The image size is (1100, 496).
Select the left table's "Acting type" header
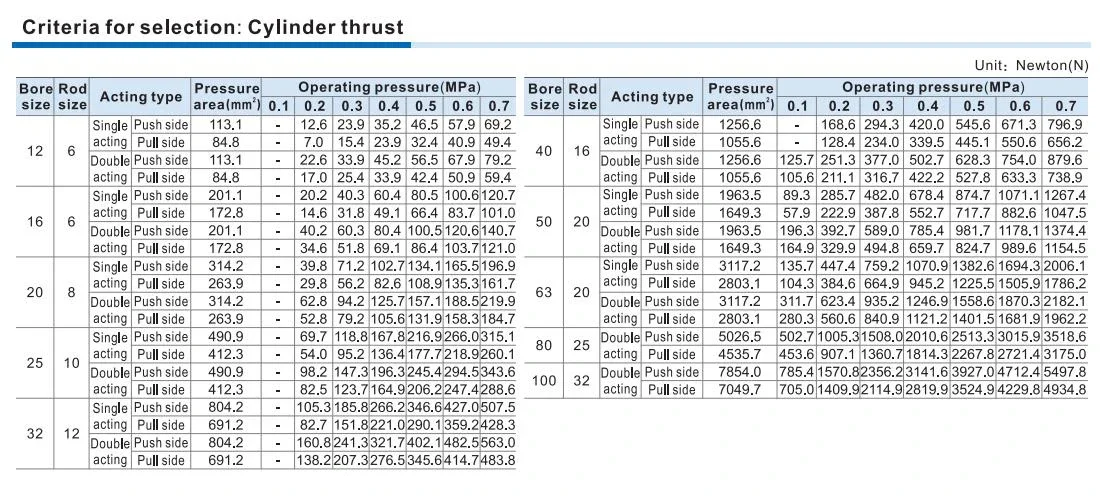(x=139, y=97)
